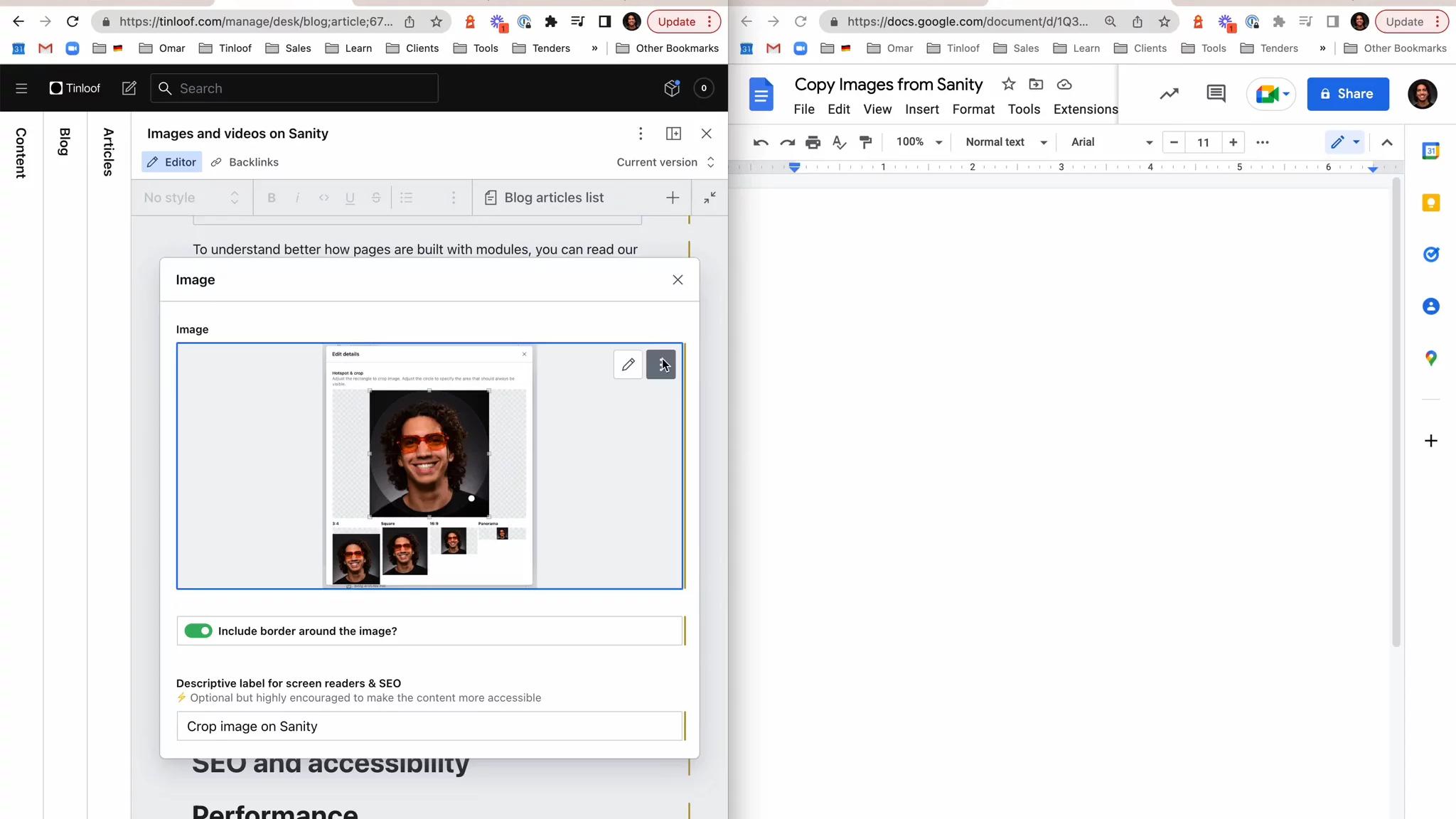Image resolution: width=1456 pixels, height=819 pixels.
Task: Star the Copy Images from Sanity document
Action: click(x=1008, y=85)
